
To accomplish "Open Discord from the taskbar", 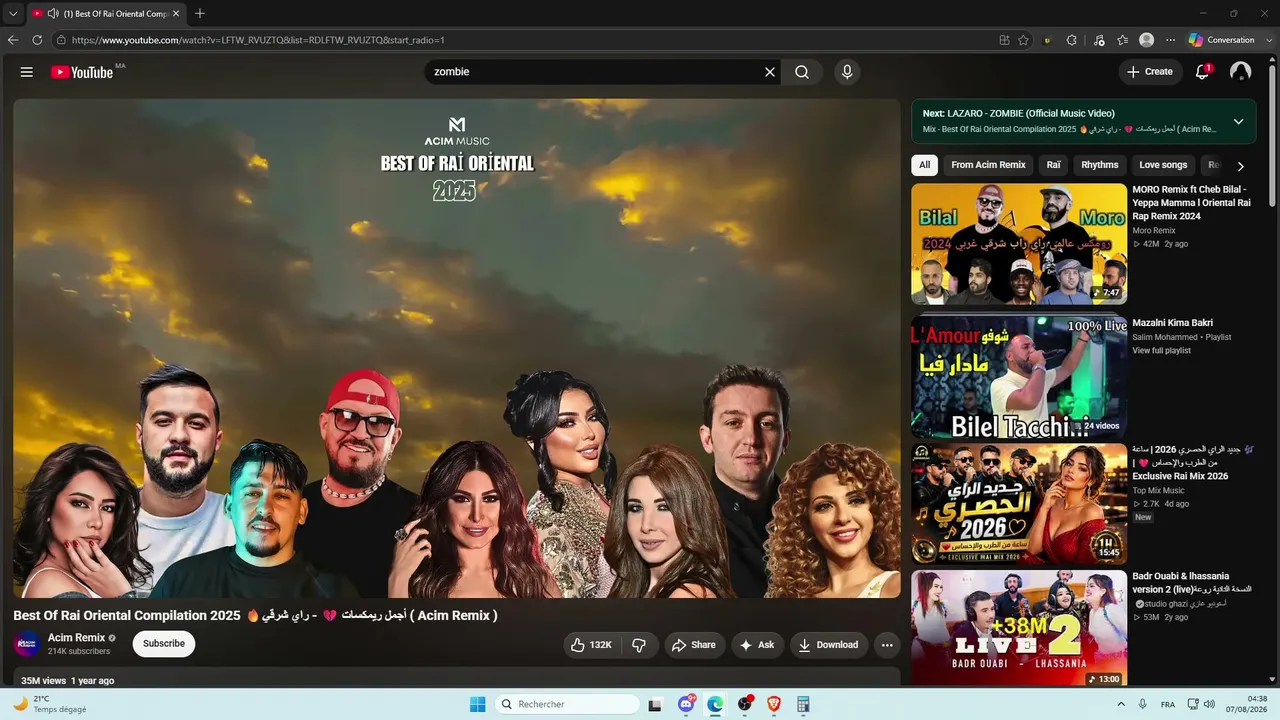I will (687, 704).
